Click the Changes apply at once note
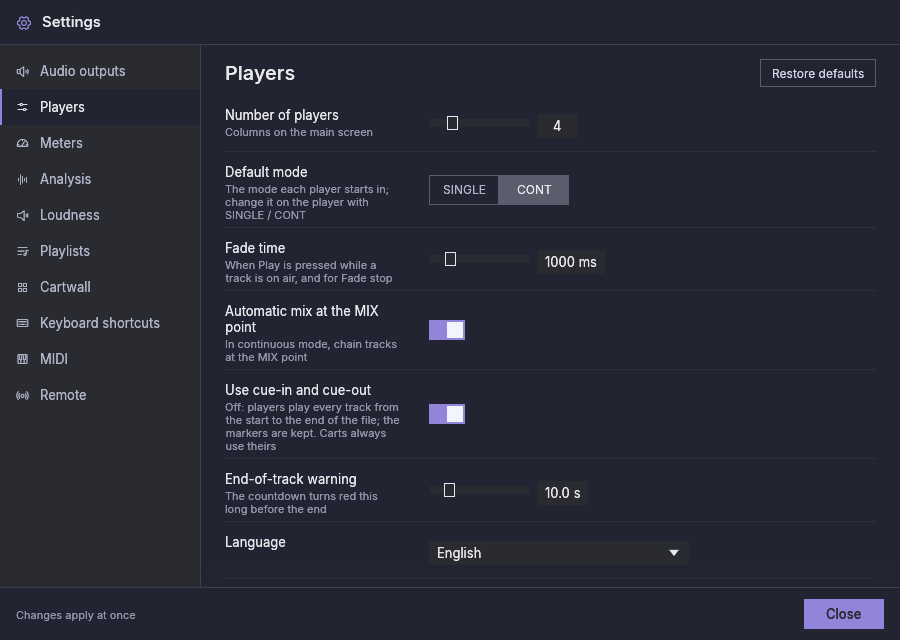 point(76,615)
